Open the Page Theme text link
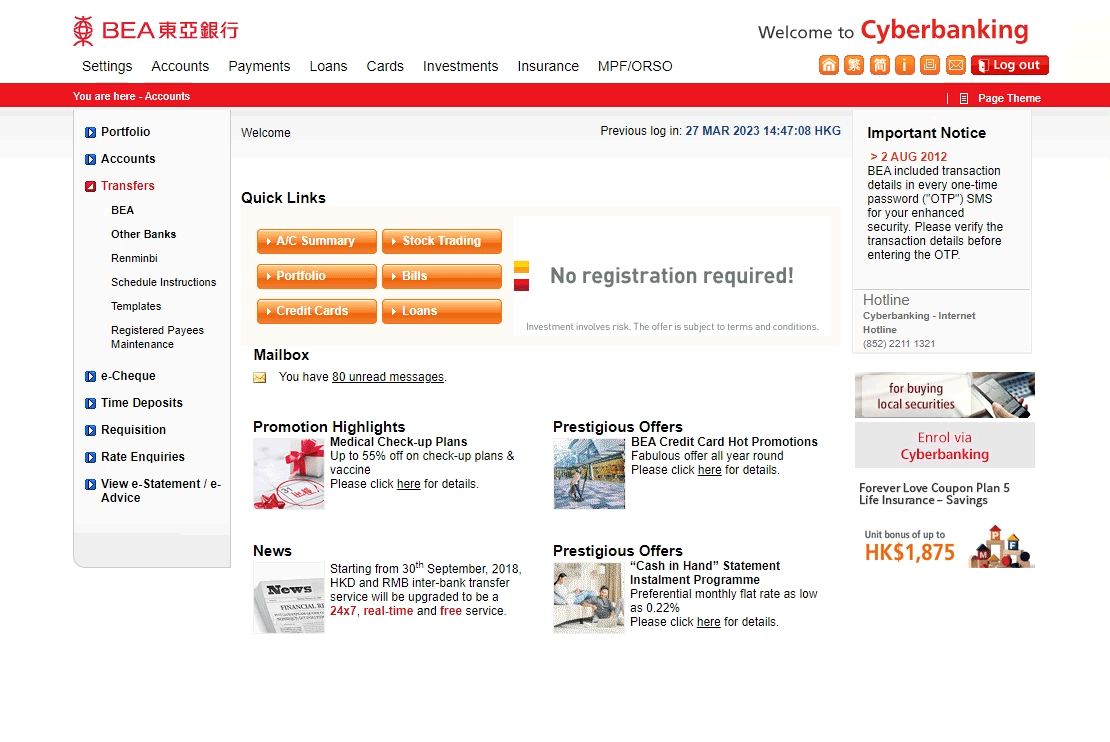1110x742 pixels. coord(1009,98)
